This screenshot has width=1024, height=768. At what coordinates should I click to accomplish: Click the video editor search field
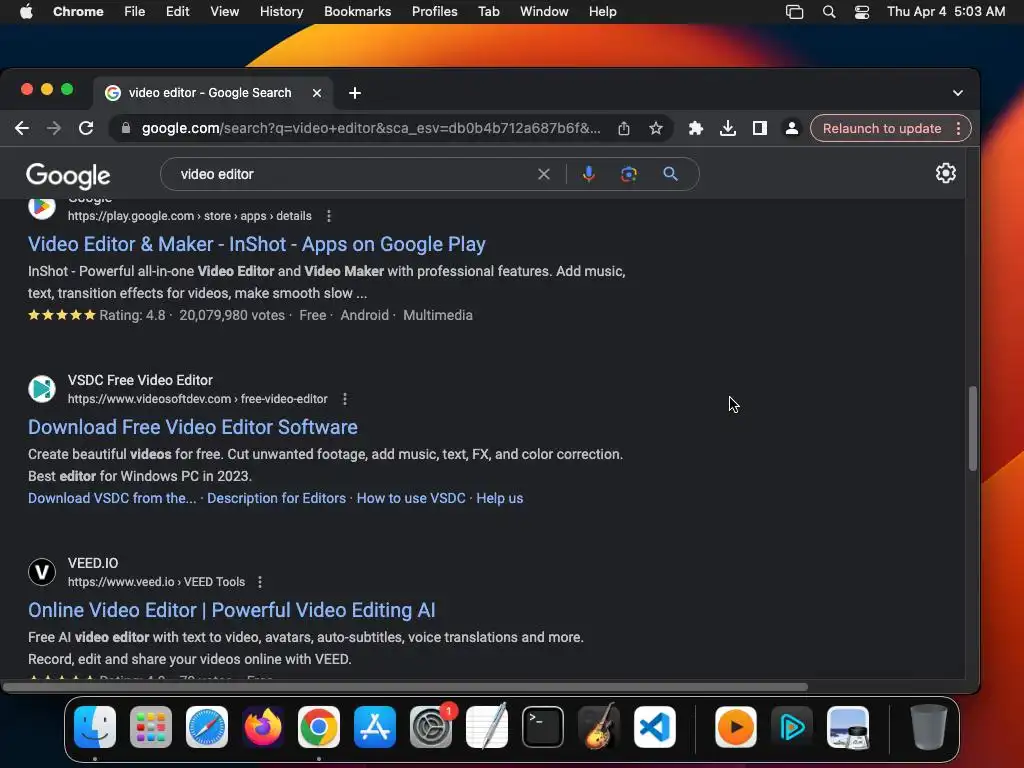(353, 174)
